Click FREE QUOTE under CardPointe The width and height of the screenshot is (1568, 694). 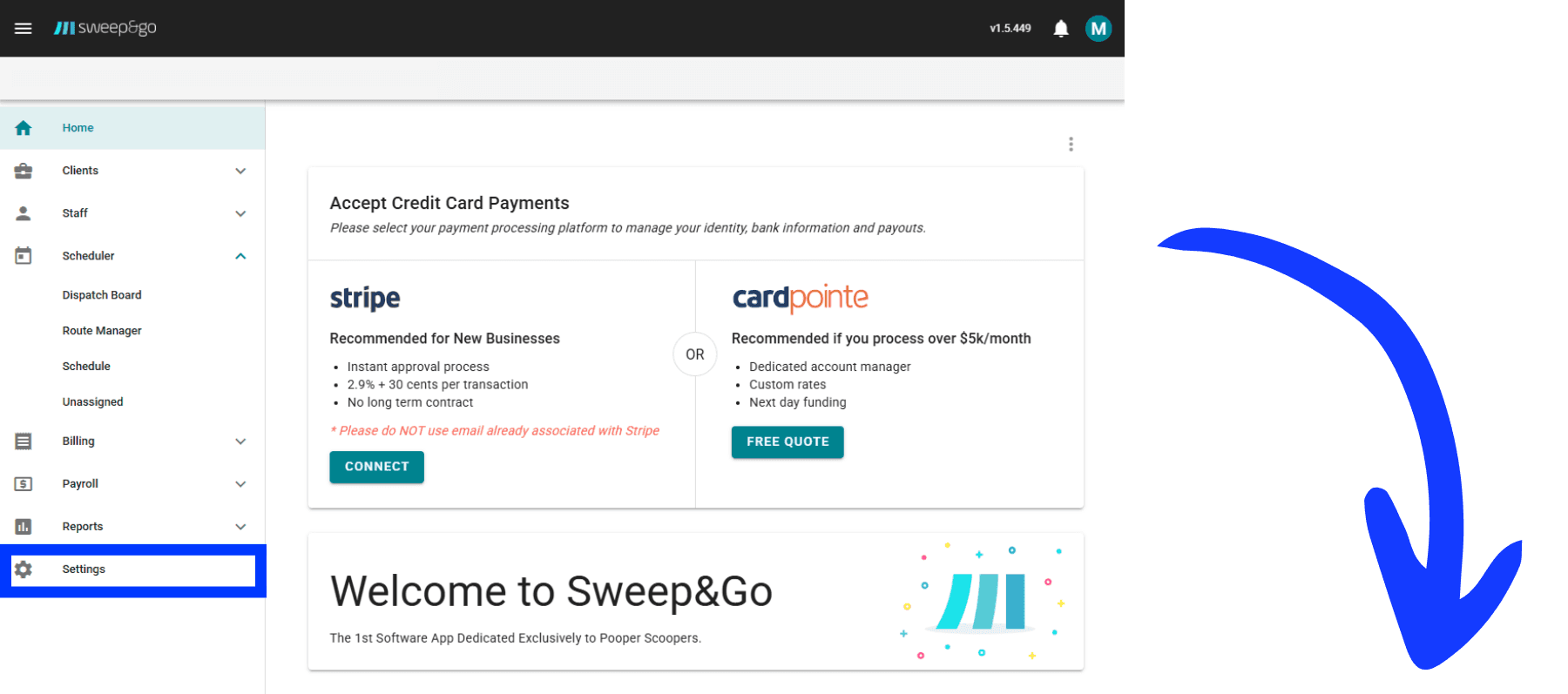click(x=787, y=441)
